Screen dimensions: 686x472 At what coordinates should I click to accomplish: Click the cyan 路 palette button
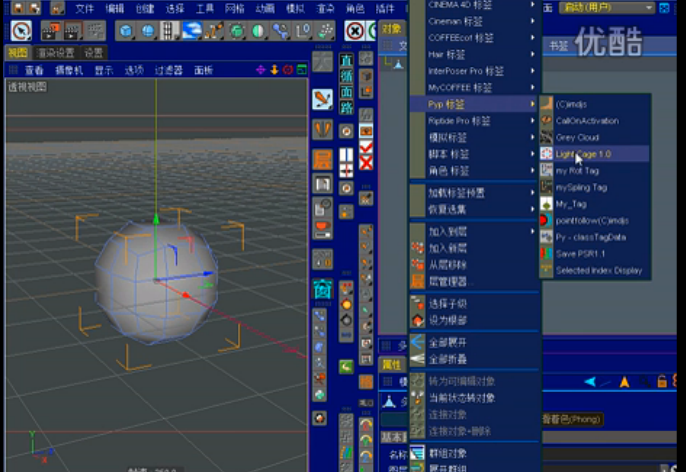pyautogui.click(x=346, y=108)
